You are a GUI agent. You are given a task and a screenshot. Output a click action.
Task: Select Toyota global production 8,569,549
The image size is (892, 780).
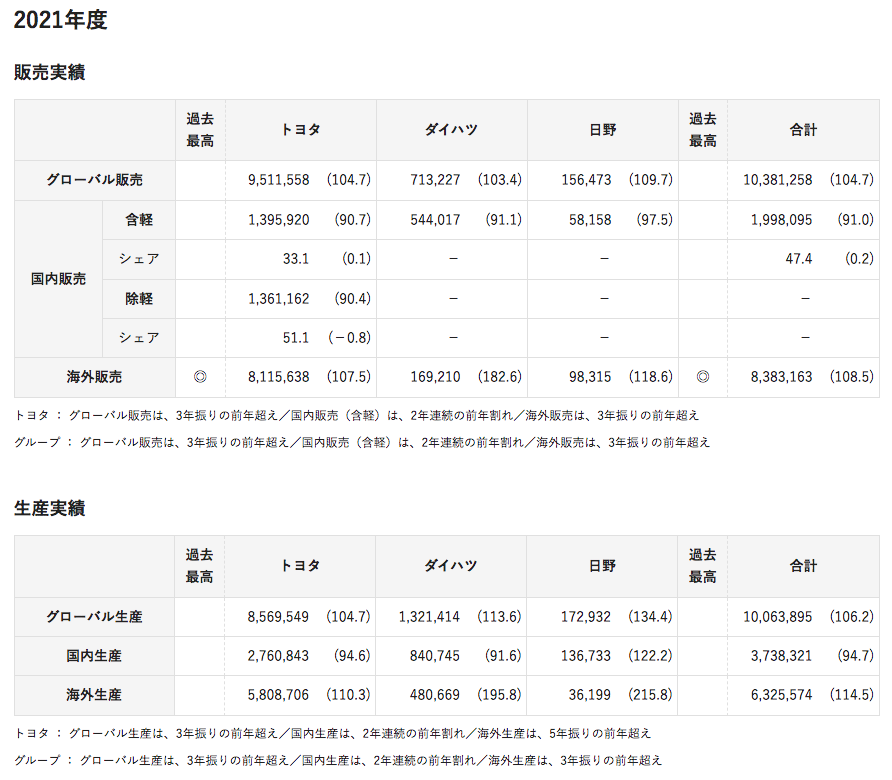point(278,617)
